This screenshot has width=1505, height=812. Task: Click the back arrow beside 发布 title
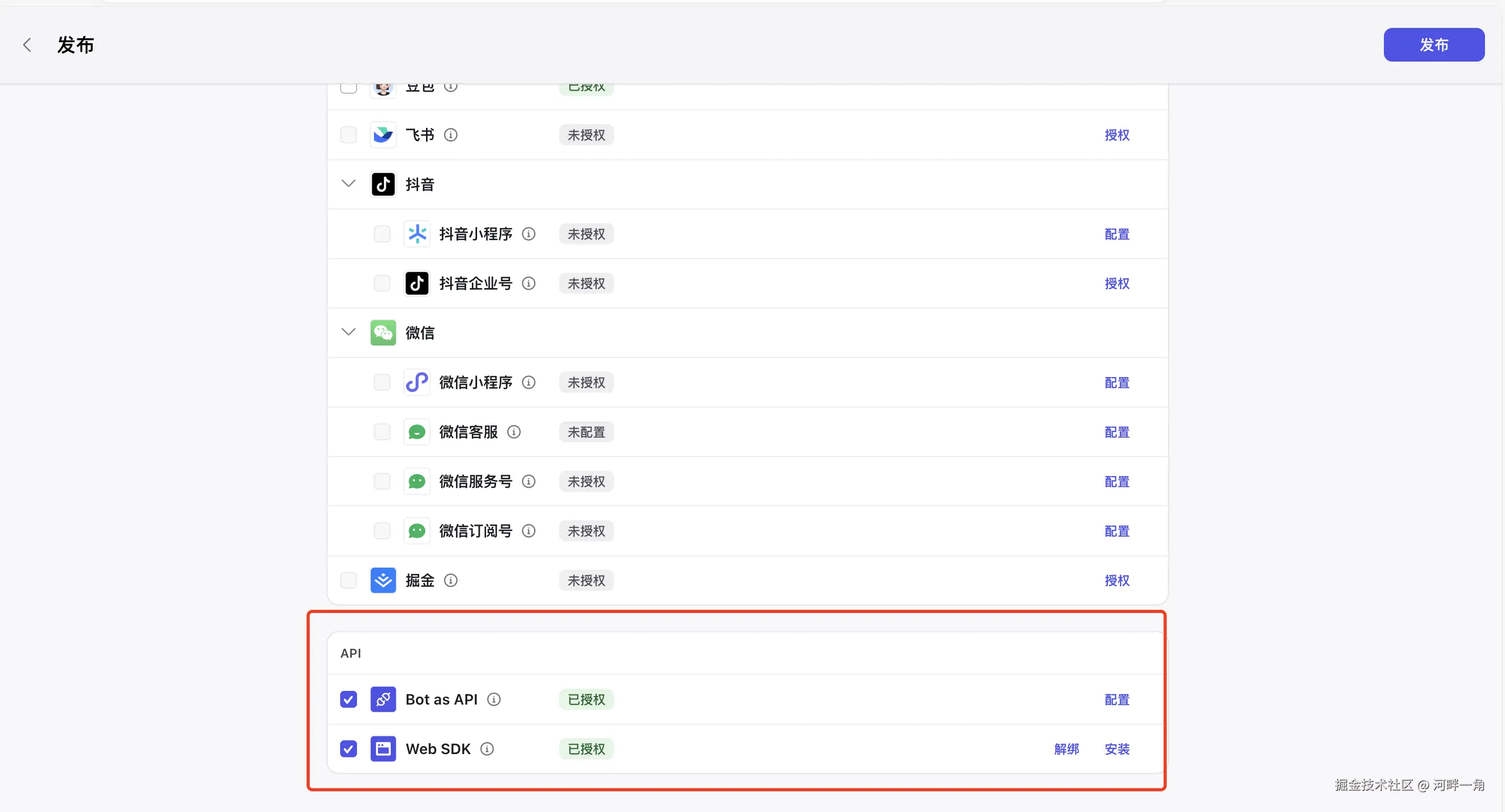27,45
